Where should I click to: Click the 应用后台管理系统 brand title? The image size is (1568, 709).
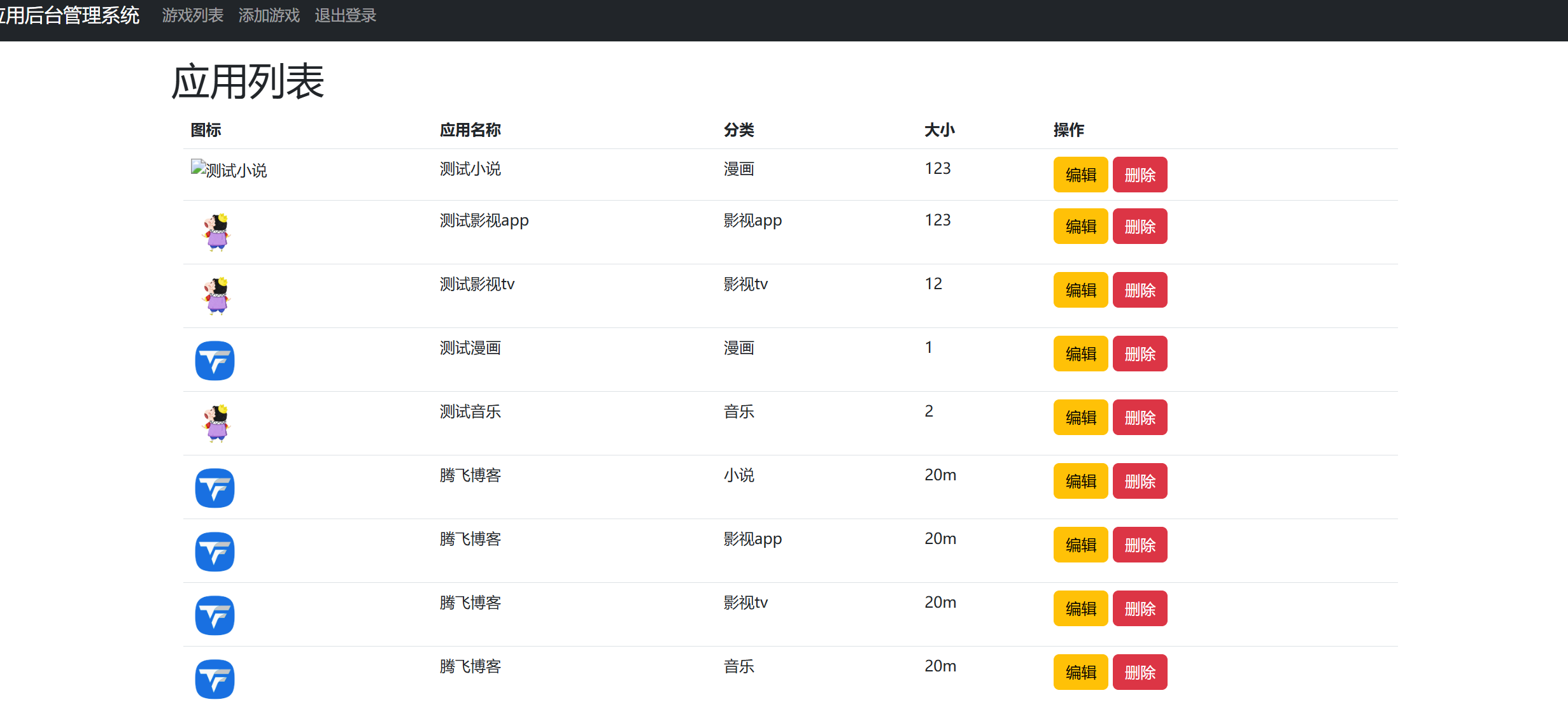coord(69,15)
